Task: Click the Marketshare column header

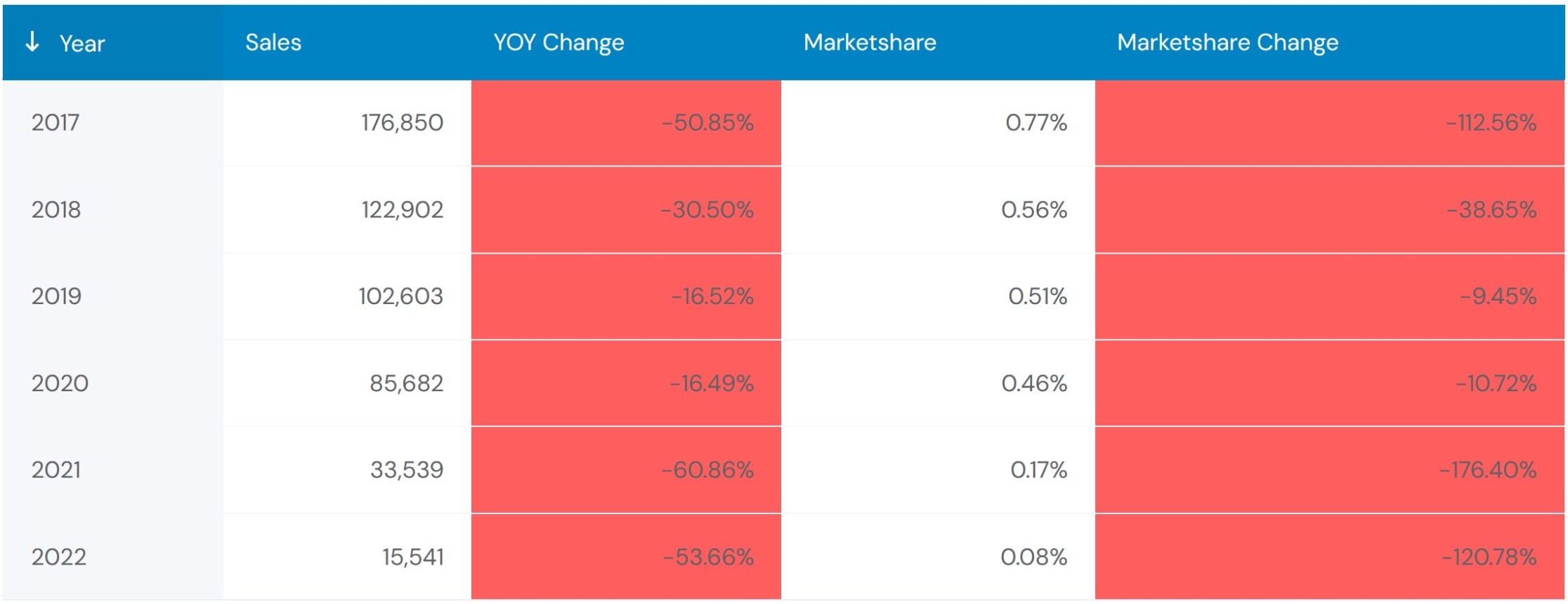Action: coord(870,43)
